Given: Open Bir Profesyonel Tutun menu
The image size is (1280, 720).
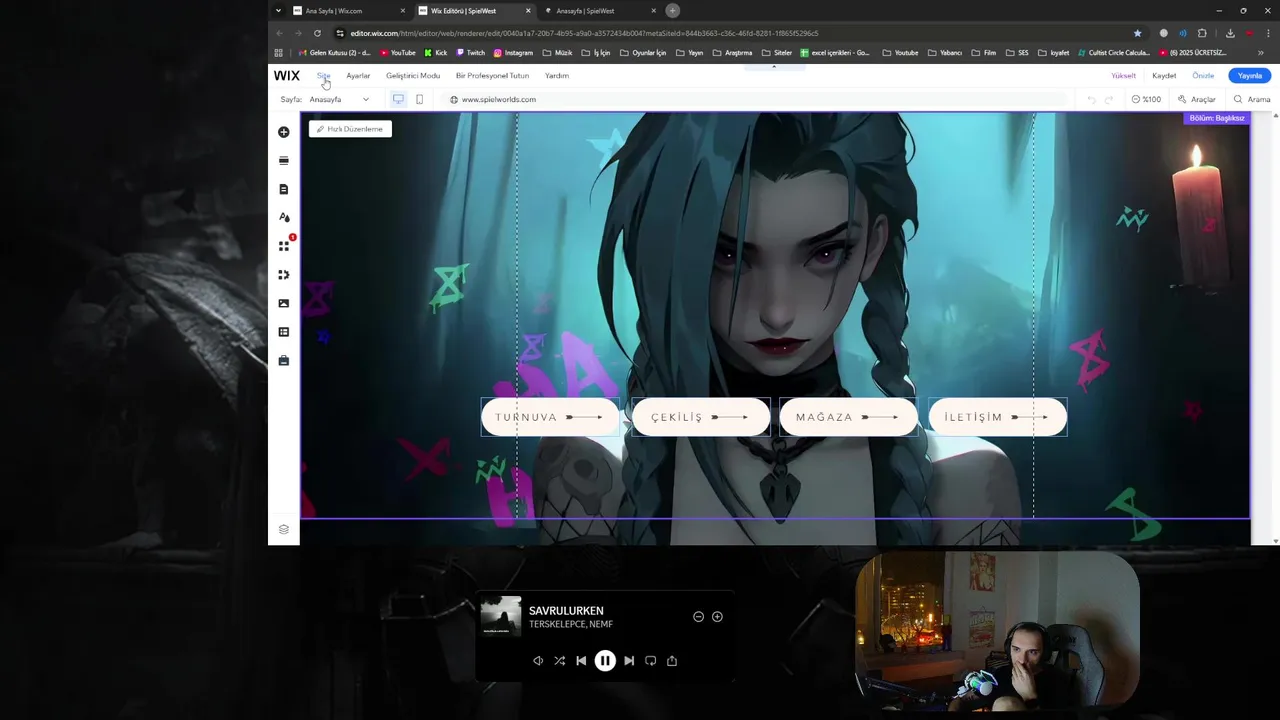Looking at the screenshot, I should 492,76.
